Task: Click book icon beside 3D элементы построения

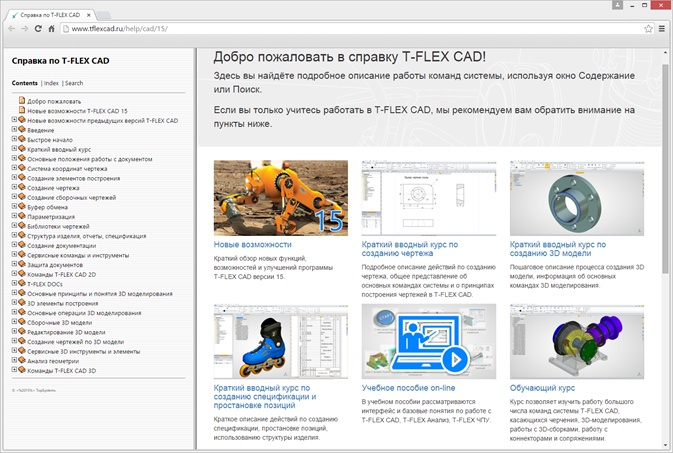Action: [22, 302]
